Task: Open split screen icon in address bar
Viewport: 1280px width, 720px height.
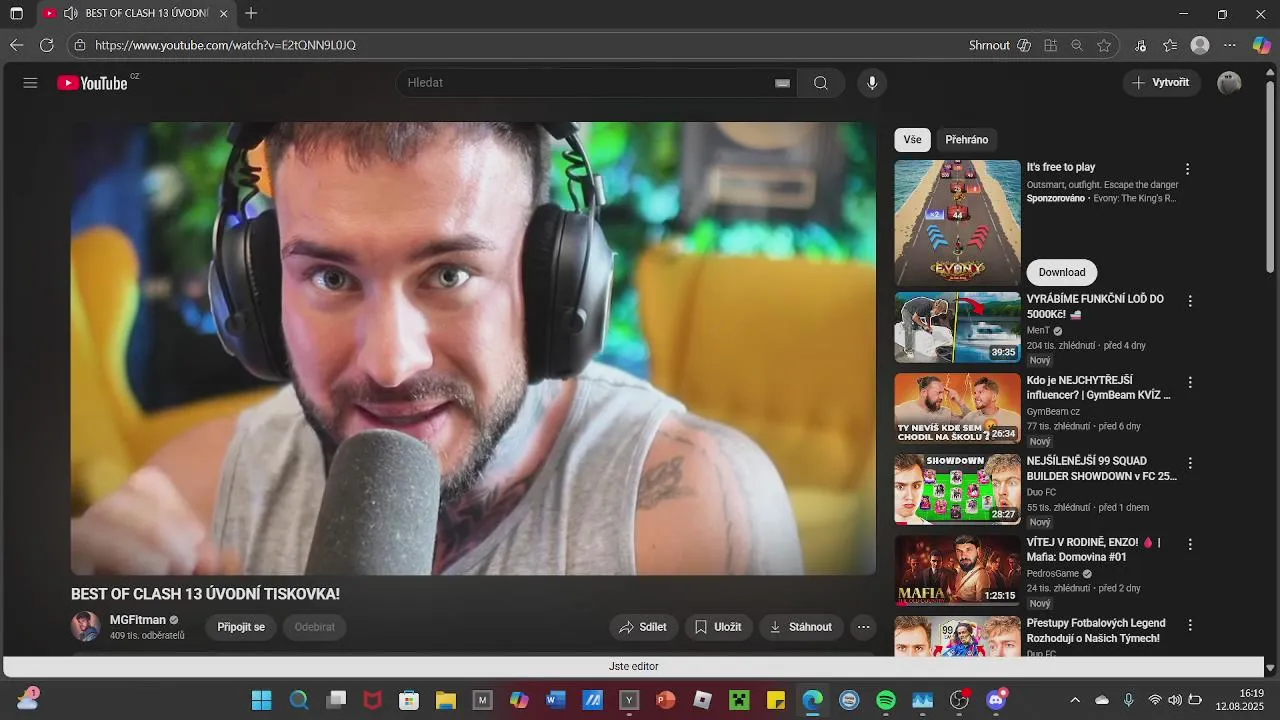Action: 1050,45
